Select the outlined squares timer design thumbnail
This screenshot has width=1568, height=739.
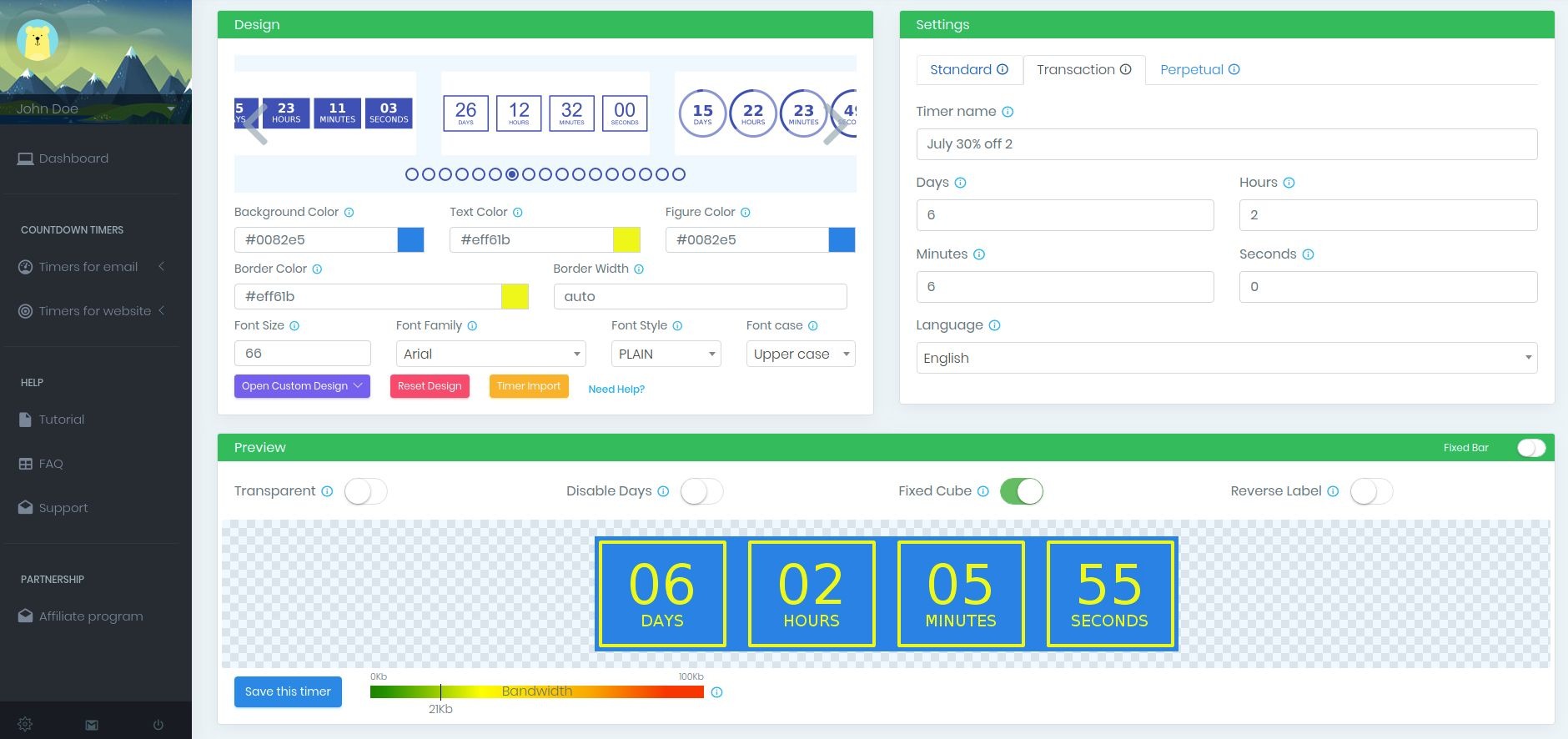tap(545, 113)
